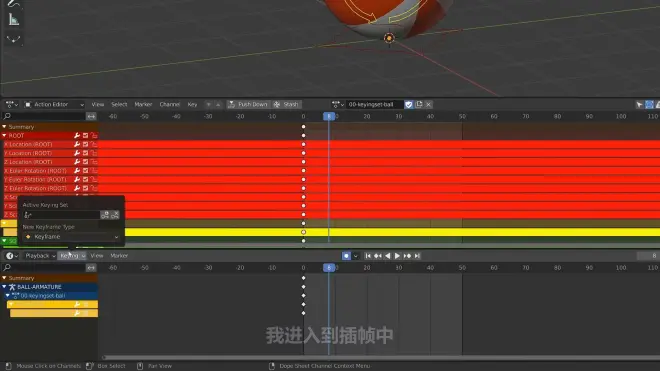Toggle Show Hidden filter icon
Image resolution: width=660 pixels, height=371 pixels.
coord(649,104)
